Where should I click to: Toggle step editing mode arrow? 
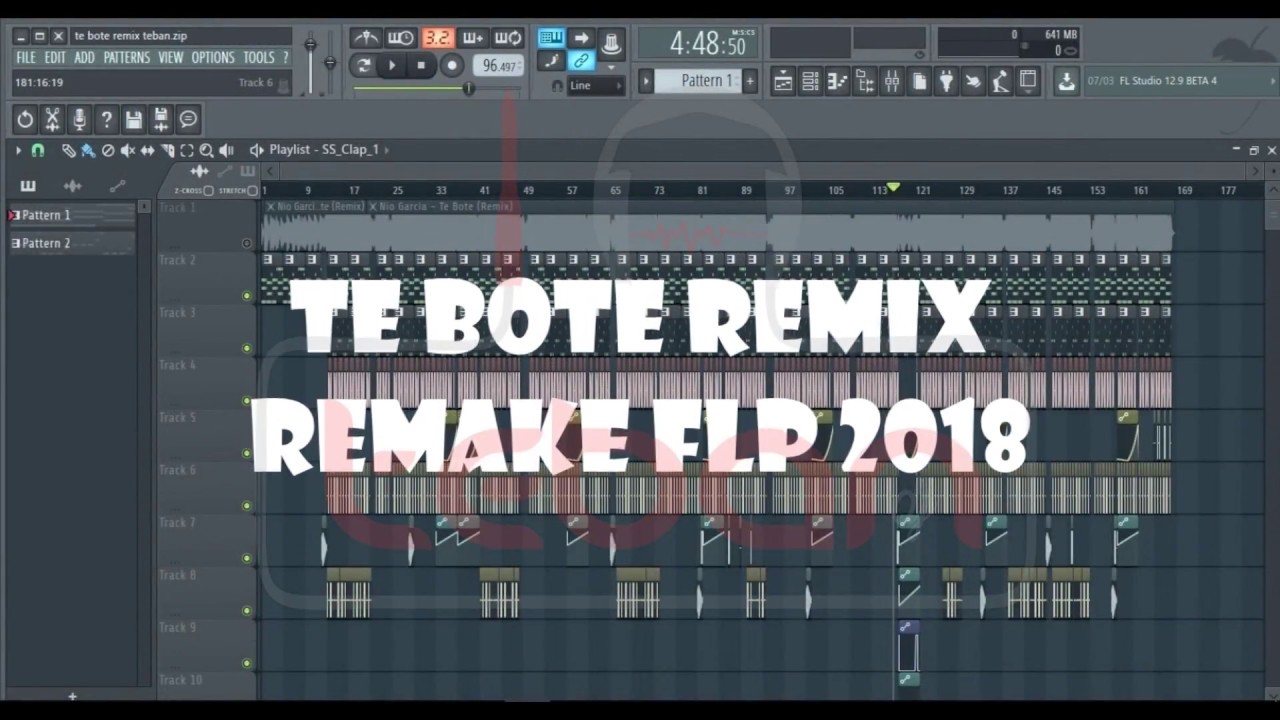click(x=581, y=38)
